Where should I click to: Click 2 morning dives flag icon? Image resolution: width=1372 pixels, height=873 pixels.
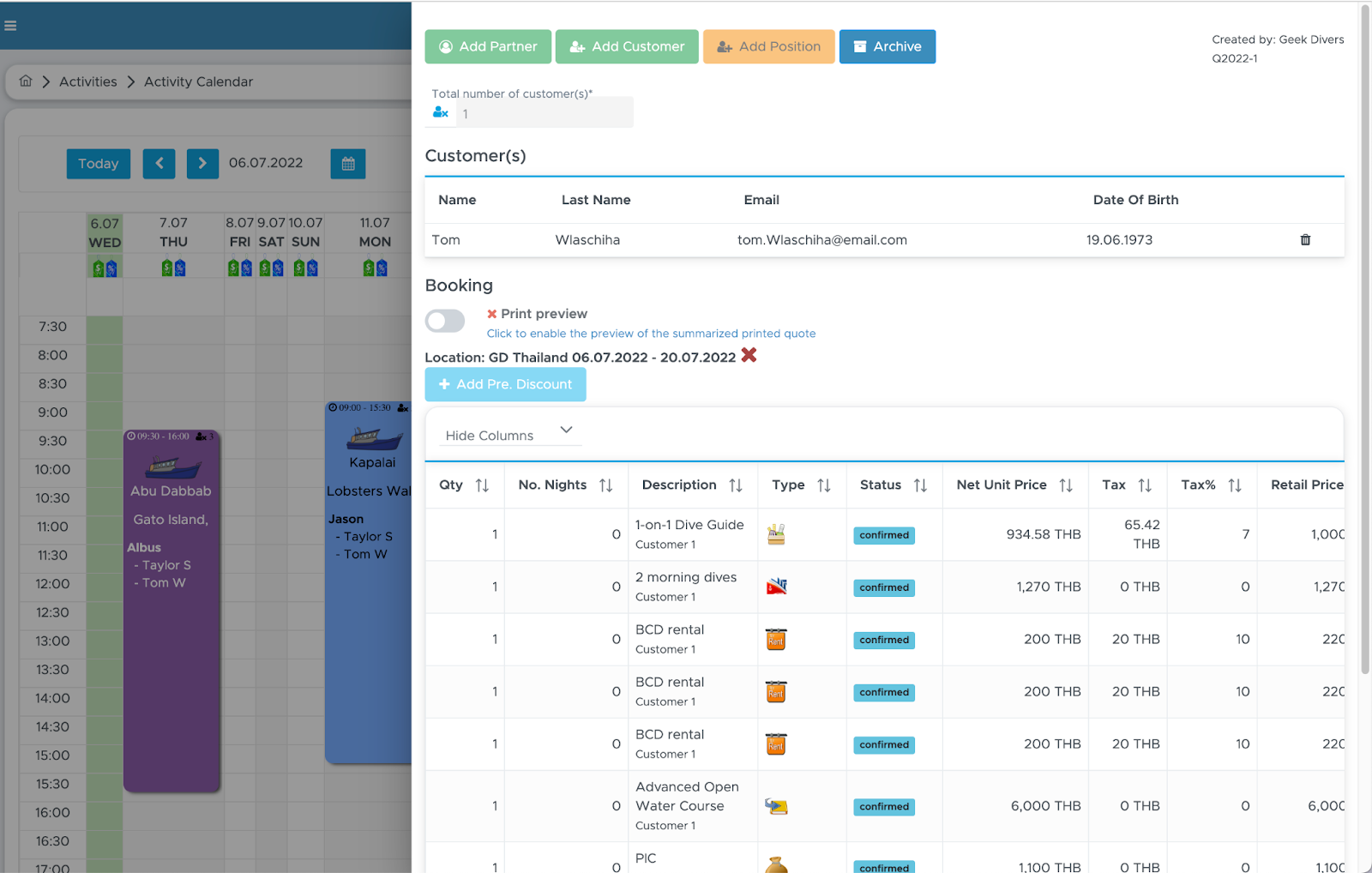tap(776, 587)
